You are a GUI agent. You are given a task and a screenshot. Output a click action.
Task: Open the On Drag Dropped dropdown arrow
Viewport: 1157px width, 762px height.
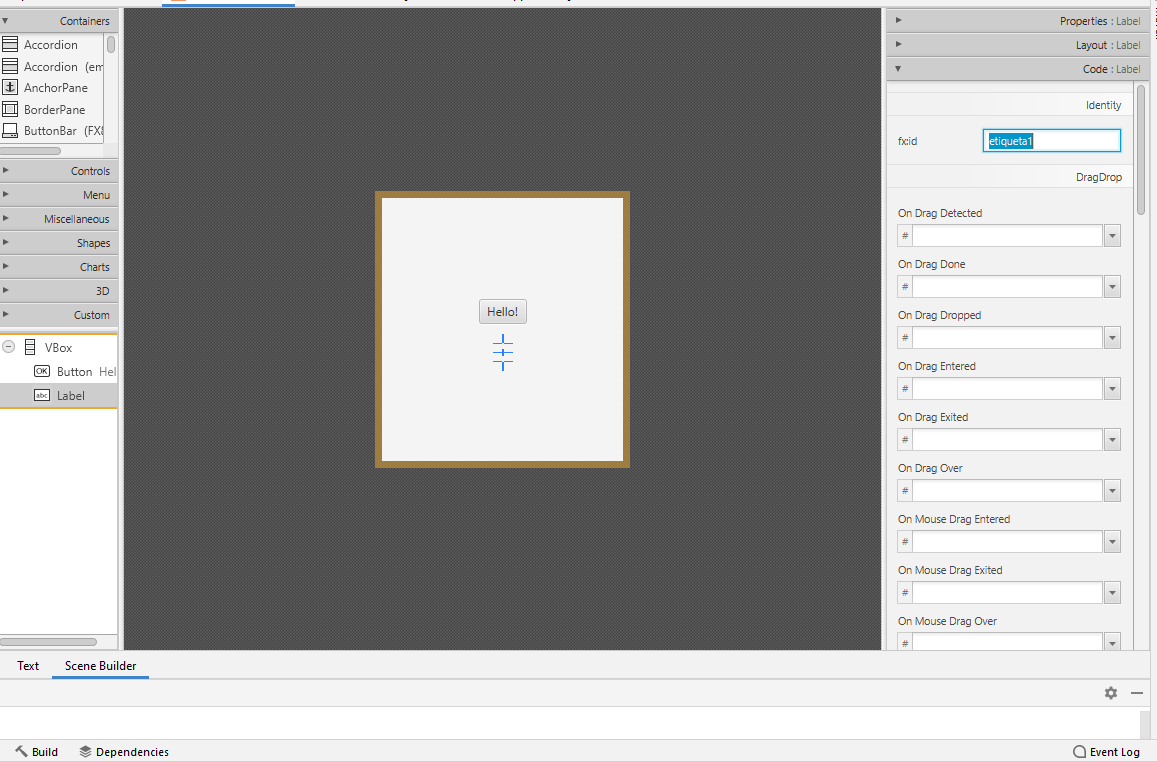1112,338
